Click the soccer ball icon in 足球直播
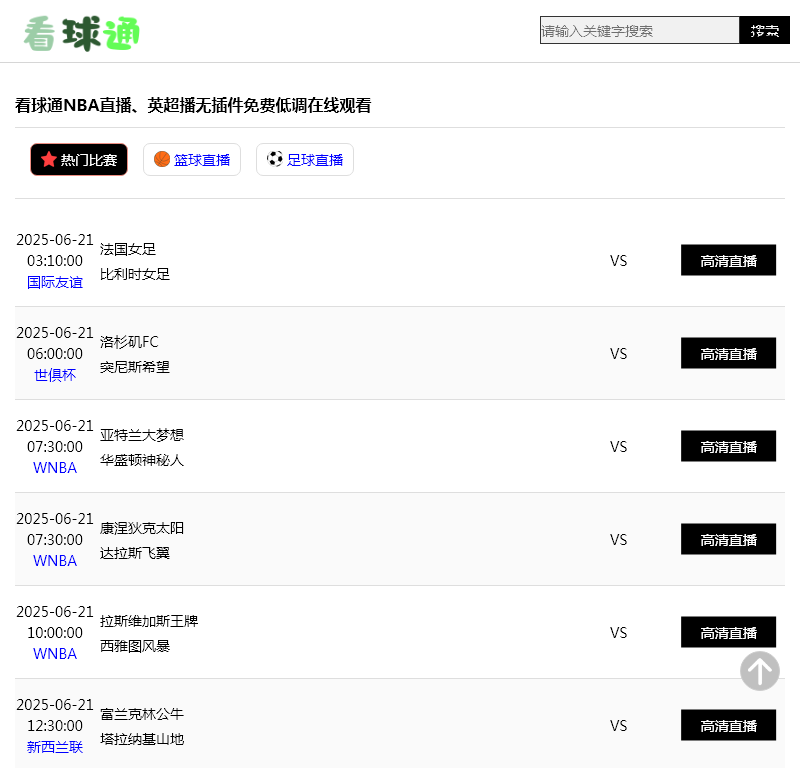Image resolution: width=800 pixels, height=768 pixels. [x=274, y=159]
